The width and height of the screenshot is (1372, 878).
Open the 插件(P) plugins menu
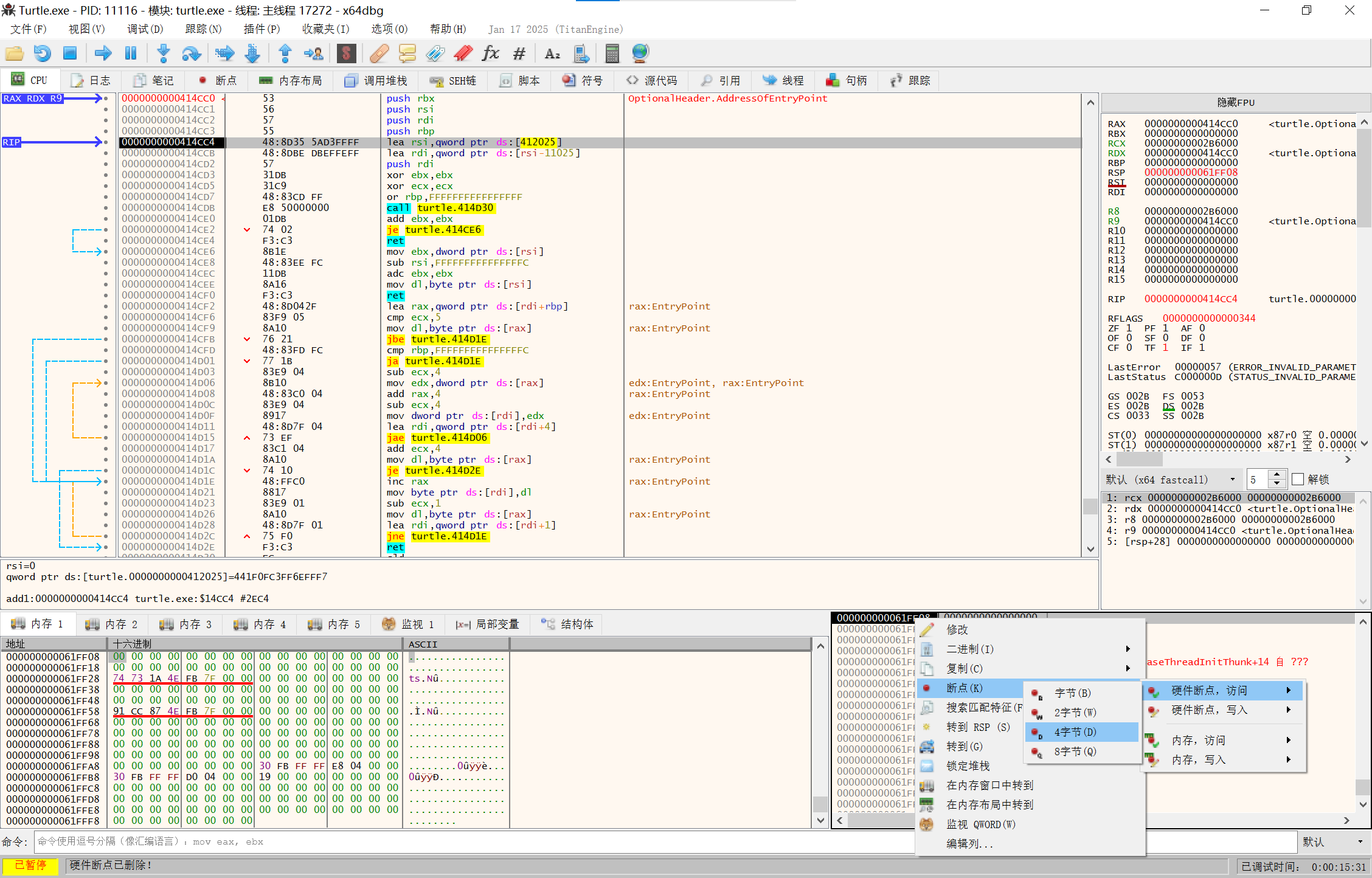pos(262,29)
